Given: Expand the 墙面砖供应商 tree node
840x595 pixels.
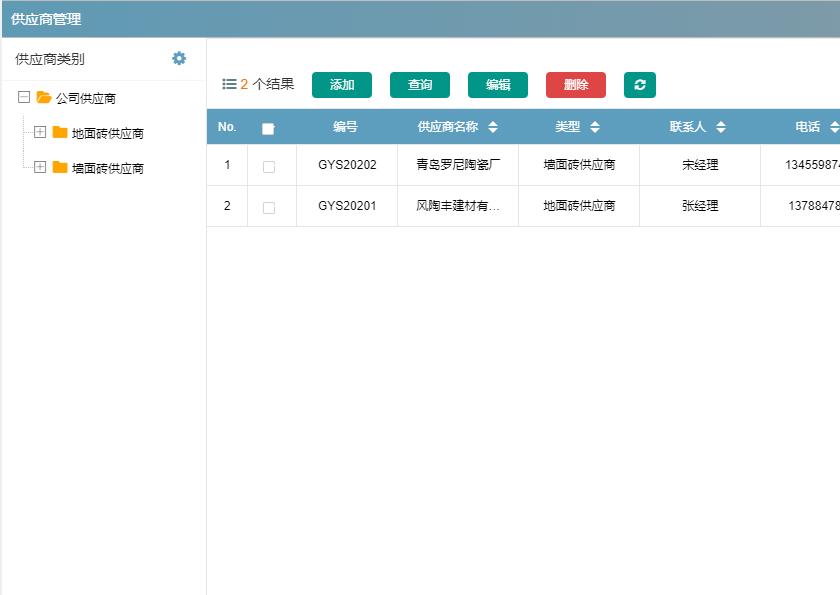Looking at the screenshot, I should point(40,167).
